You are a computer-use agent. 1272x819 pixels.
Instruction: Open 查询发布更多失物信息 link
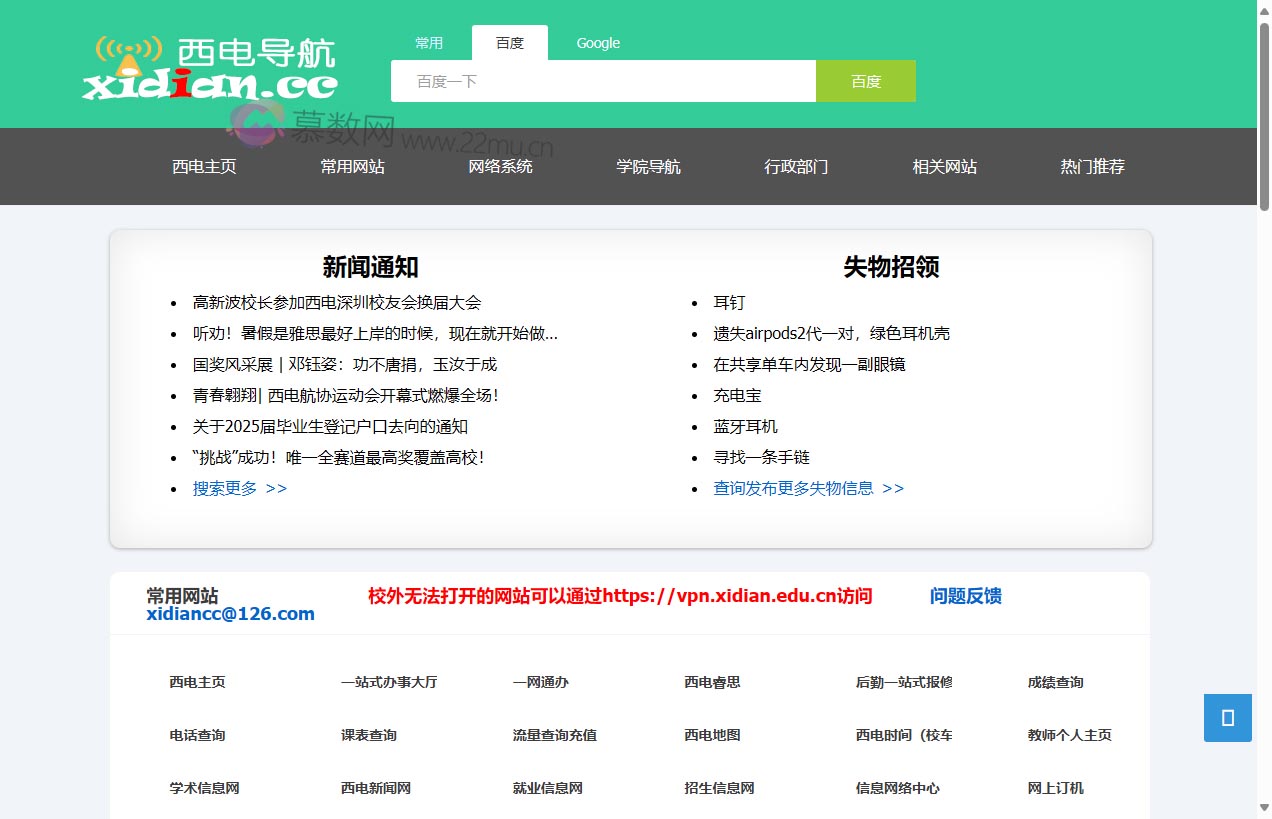pyautogui.click(x=808, y=488)
